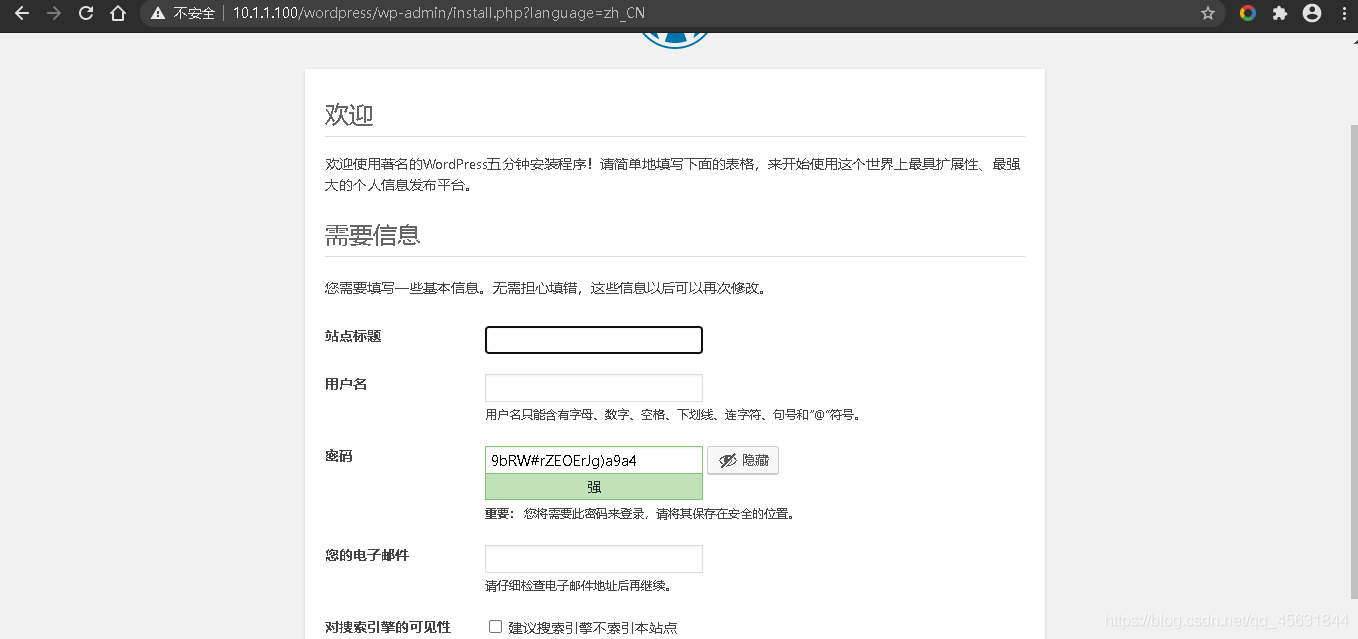
Task: Click the 用户名 text field
Action: [594, 388]
